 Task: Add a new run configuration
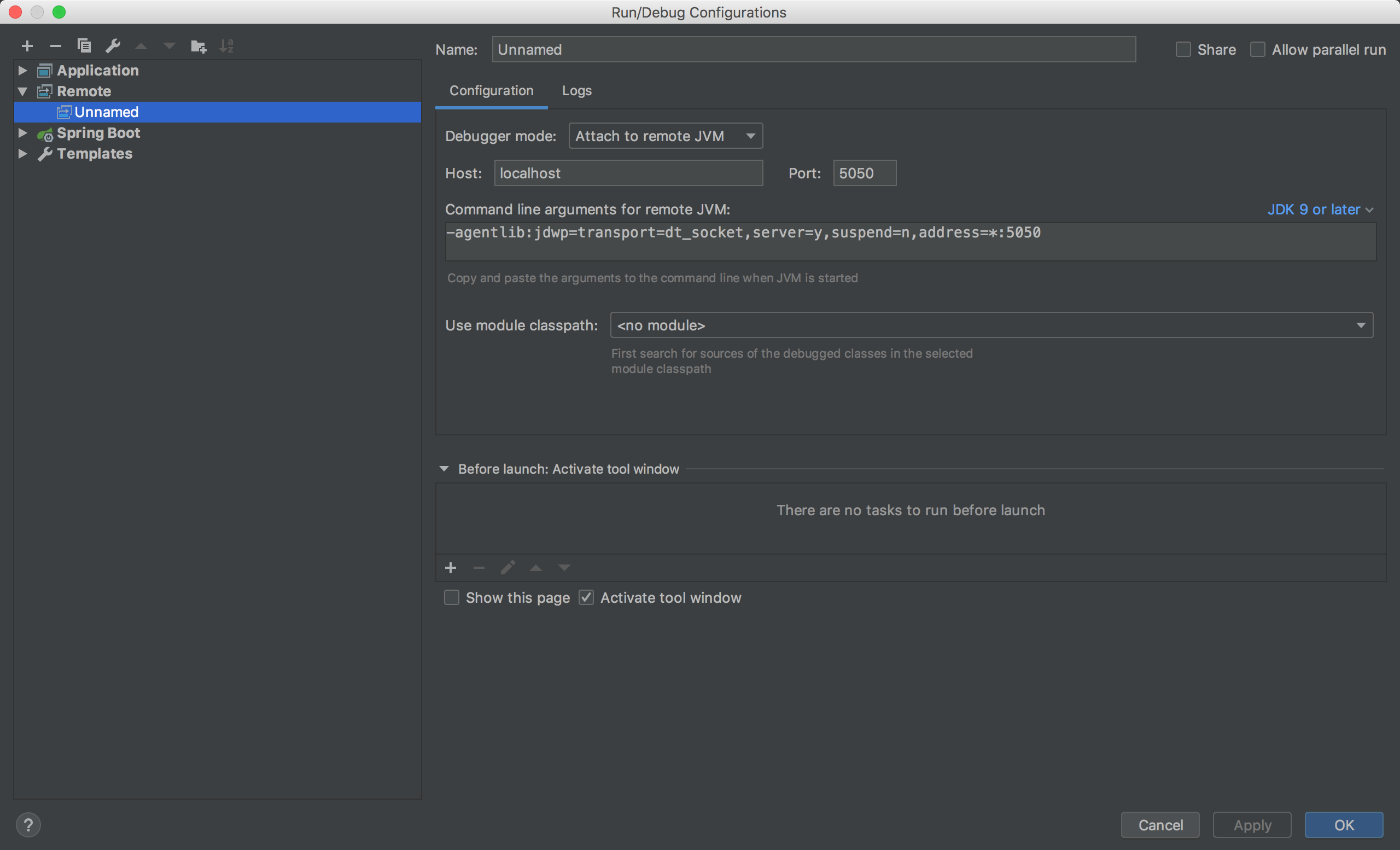pos(27,46)
